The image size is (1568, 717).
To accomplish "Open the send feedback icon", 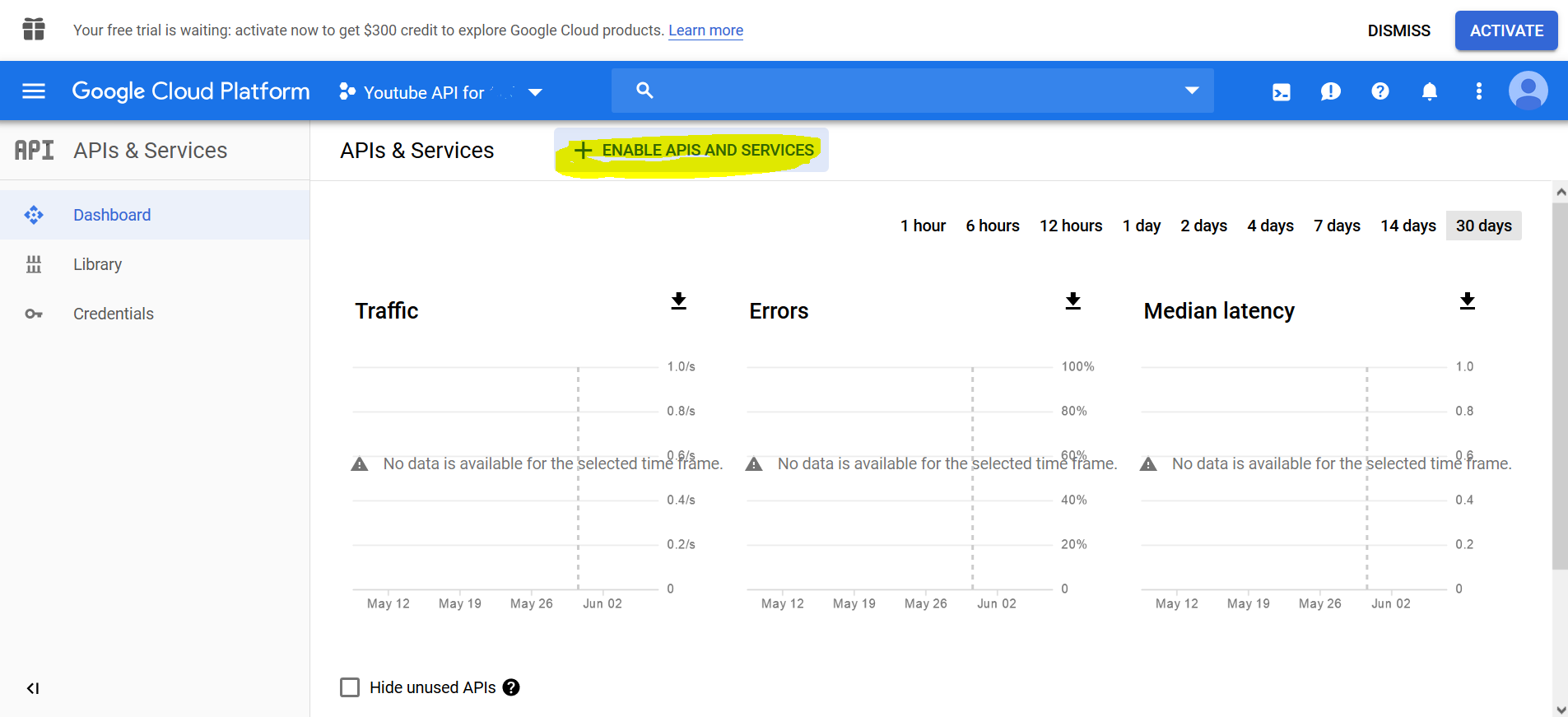I will click(x=1331, y=91).
